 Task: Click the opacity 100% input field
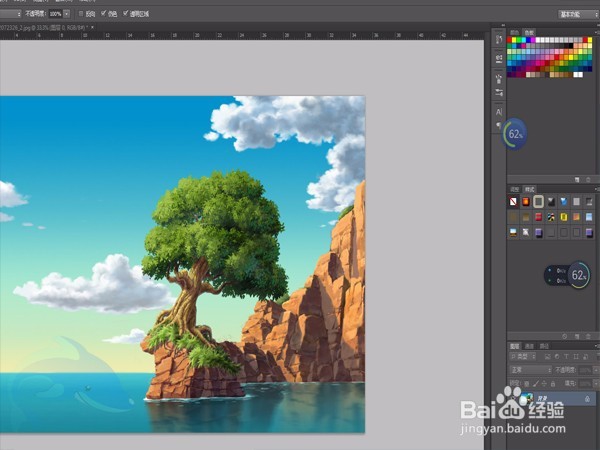click(55, 14)
